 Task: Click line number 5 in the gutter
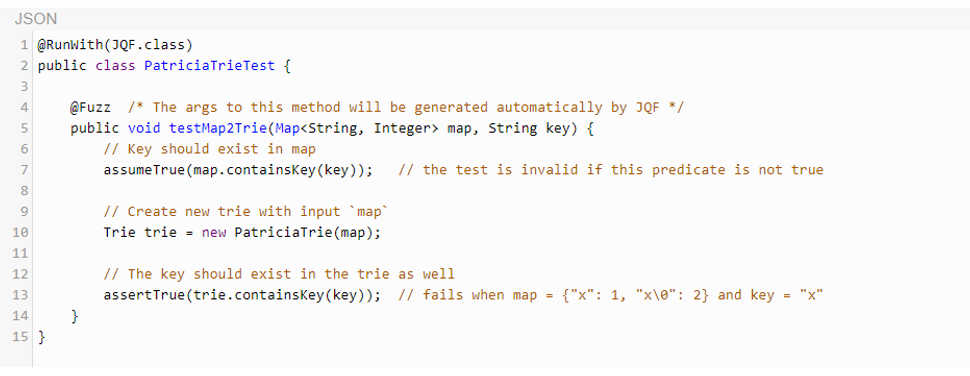coord(24,128)
